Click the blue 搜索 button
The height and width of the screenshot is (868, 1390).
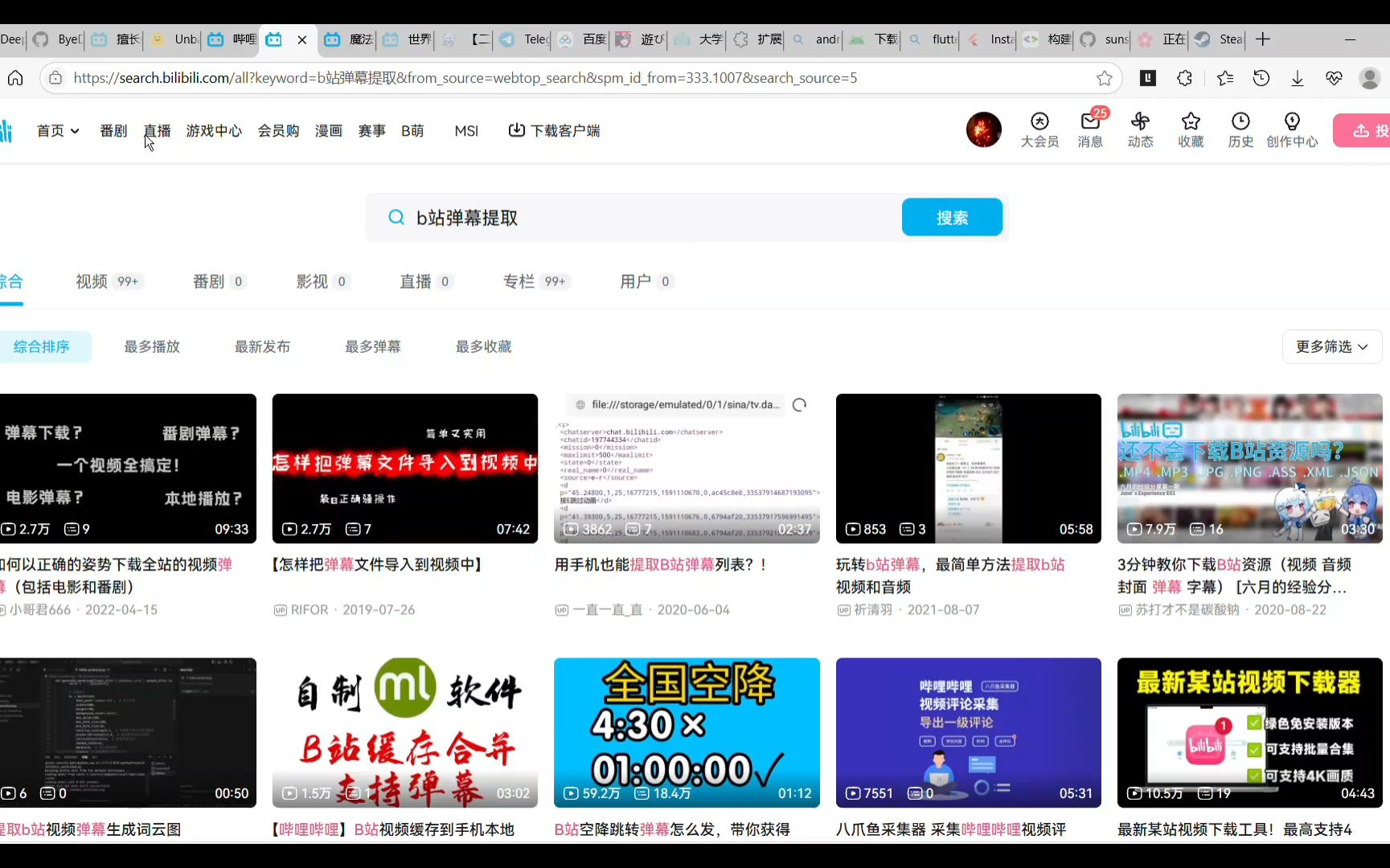[x=952, y=217]
